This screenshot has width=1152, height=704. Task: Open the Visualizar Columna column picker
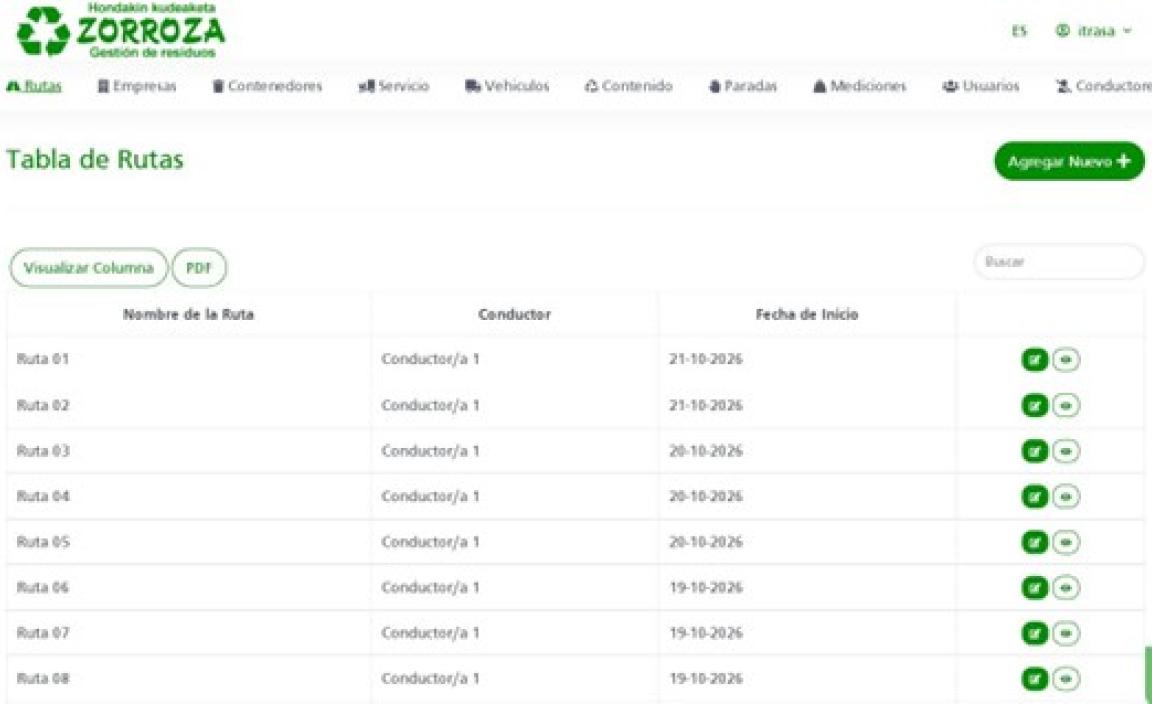click(88, 267)
